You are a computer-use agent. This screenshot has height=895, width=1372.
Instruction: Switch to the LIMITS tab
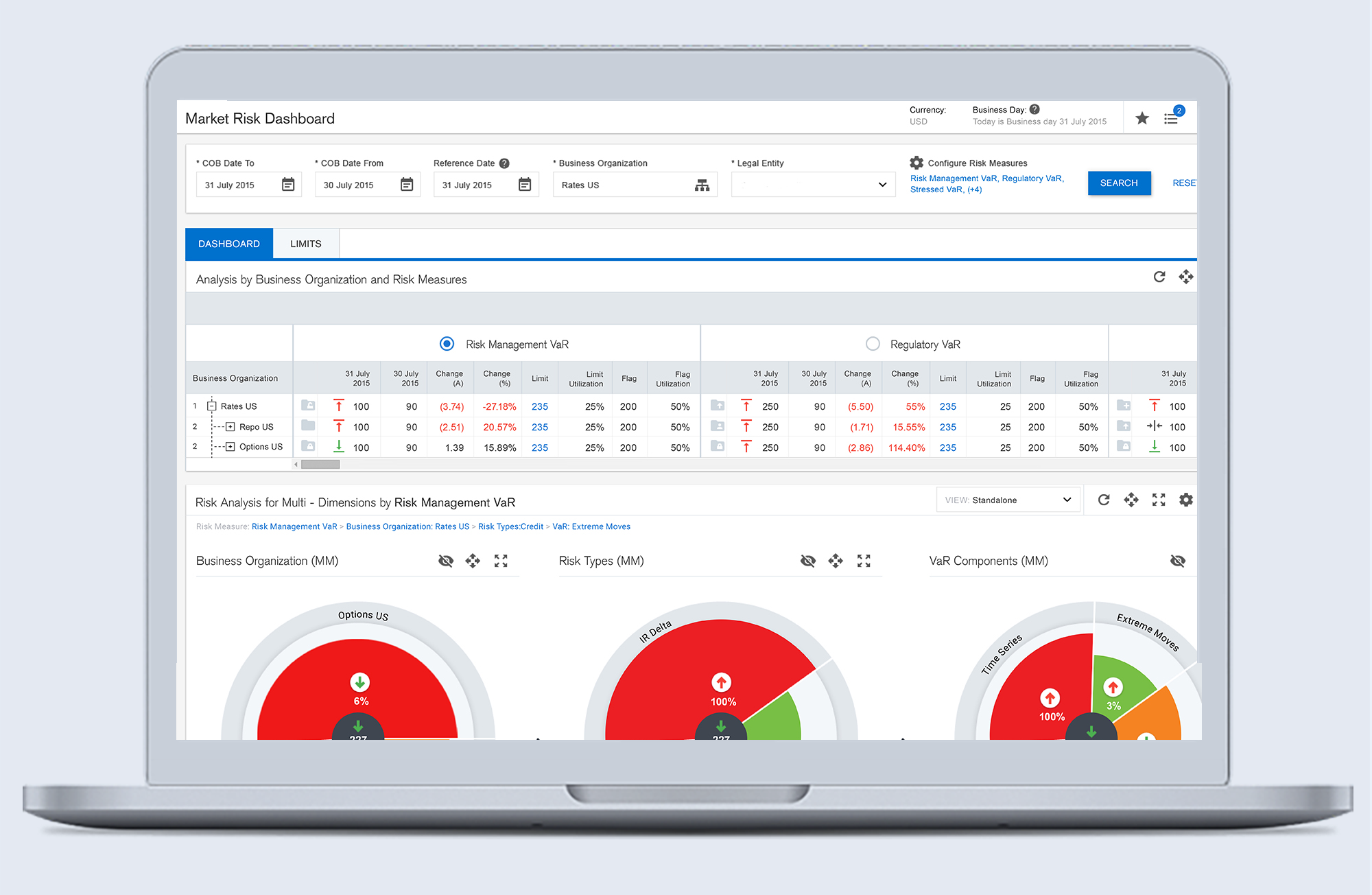(x=305, y=244)
